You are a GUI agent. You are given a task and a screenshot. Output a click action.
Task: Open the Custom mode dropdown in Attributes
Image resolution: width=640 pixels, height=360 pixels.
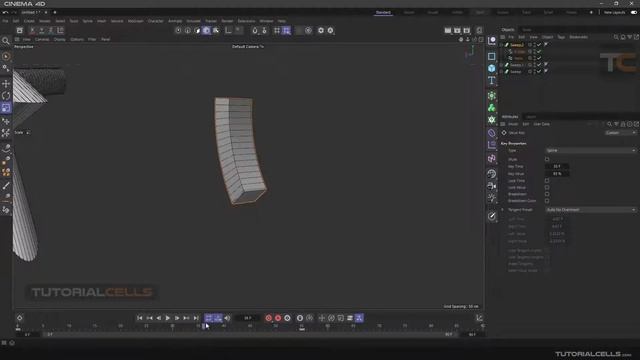coord(620,133)
